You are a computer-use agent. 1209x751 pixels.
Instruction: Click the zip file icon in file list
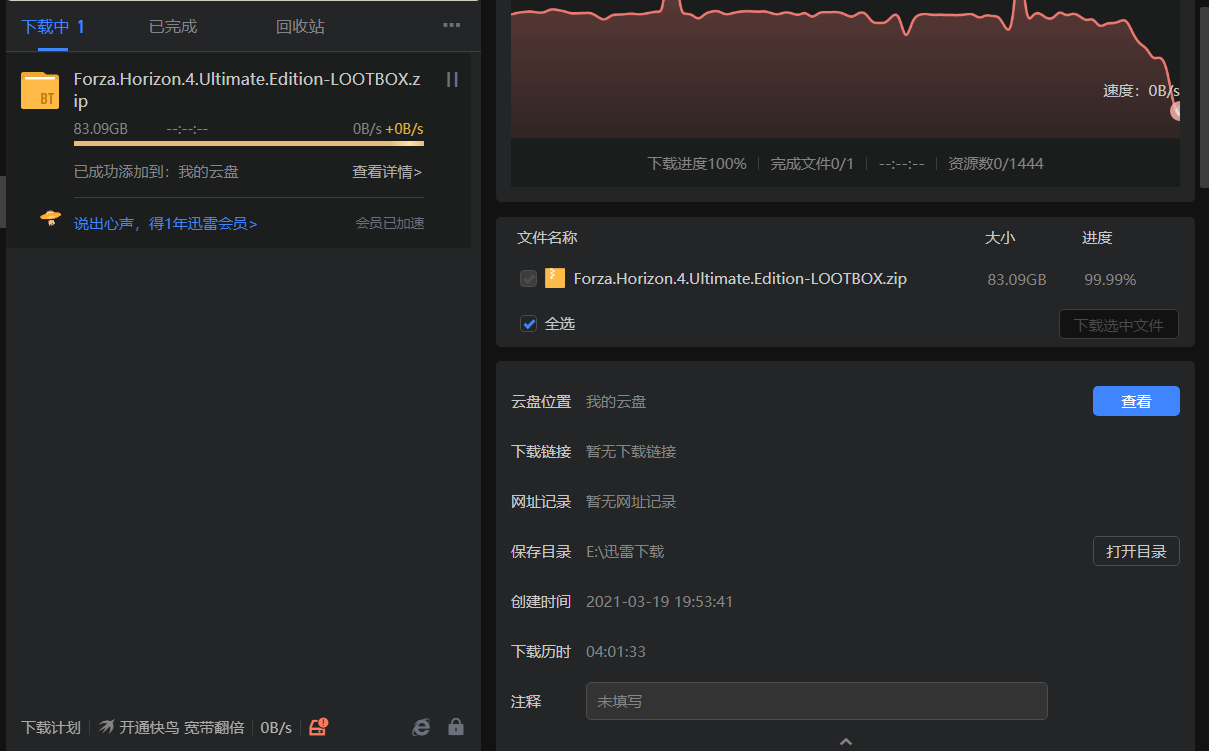click(x=555, y=279)
